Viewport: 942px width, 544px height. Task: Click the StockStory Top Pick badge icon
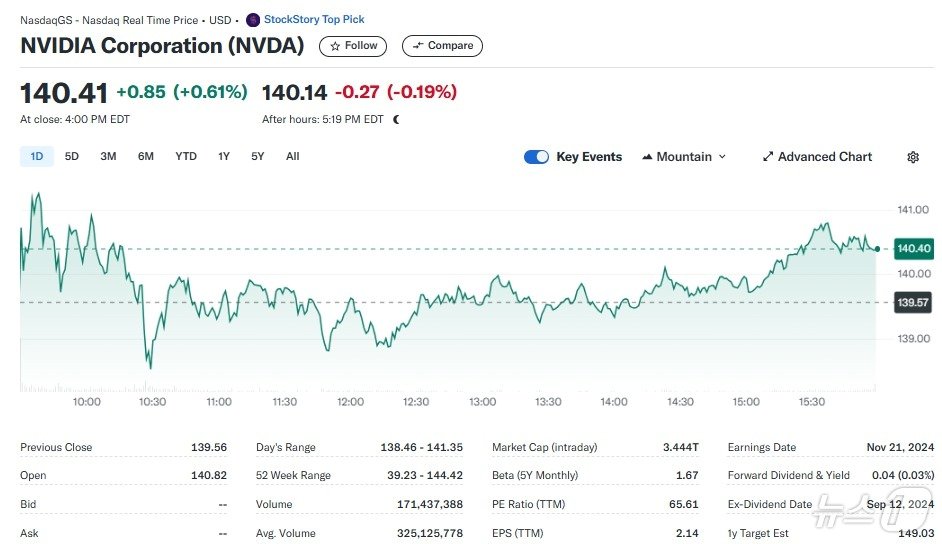(253, 20)
